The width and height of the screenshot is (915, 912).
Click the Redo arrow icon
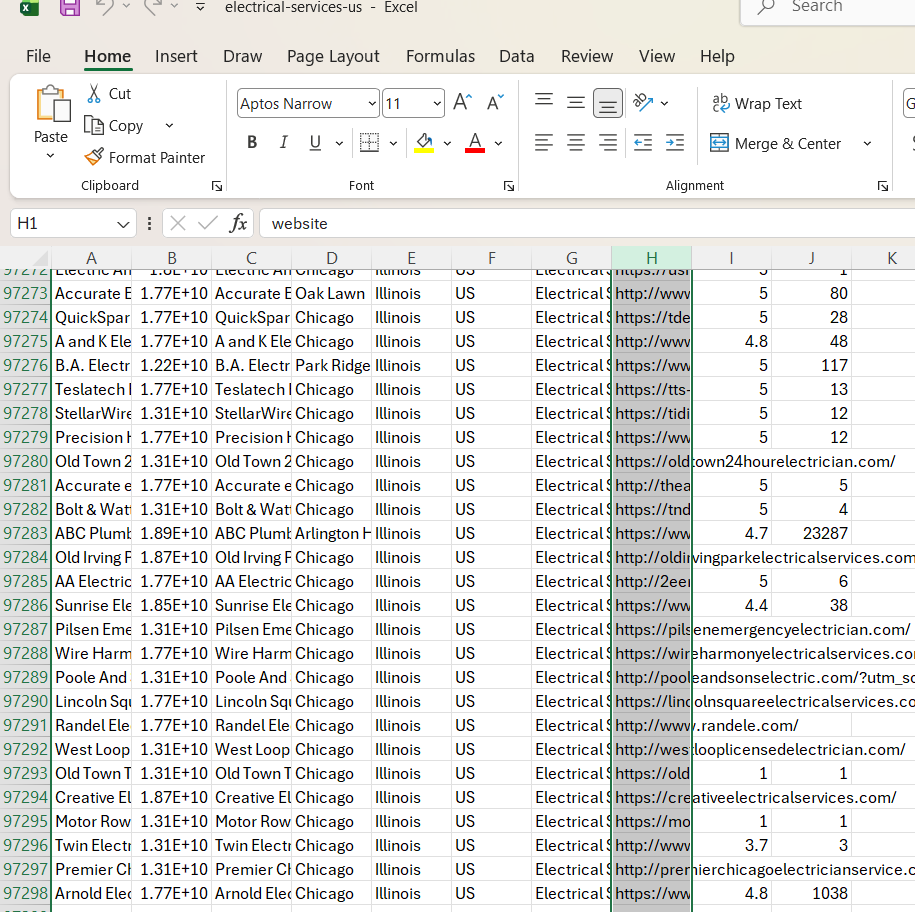153,7
